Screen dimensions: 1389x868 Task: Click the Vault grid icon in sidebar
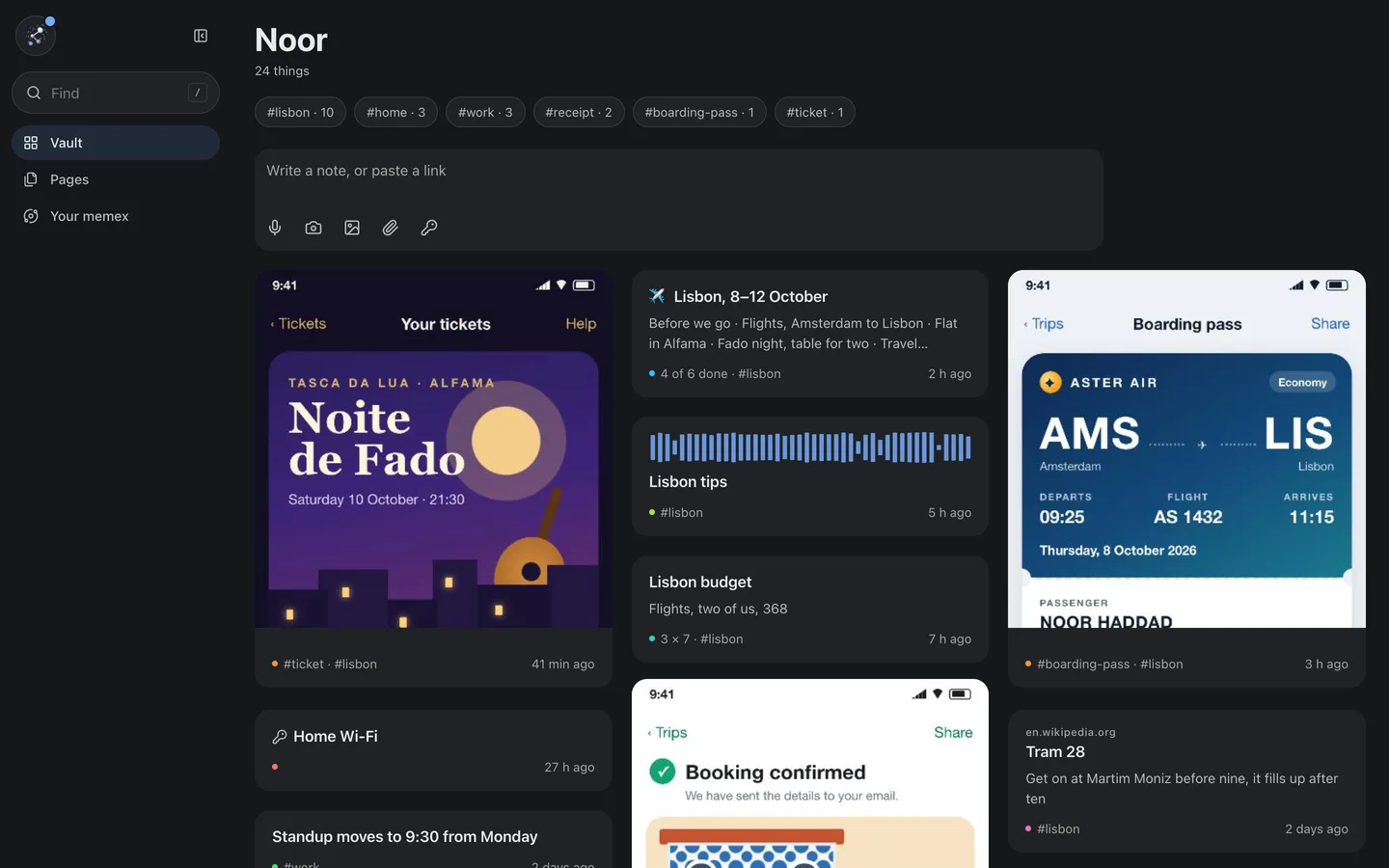tap(31, 143)
